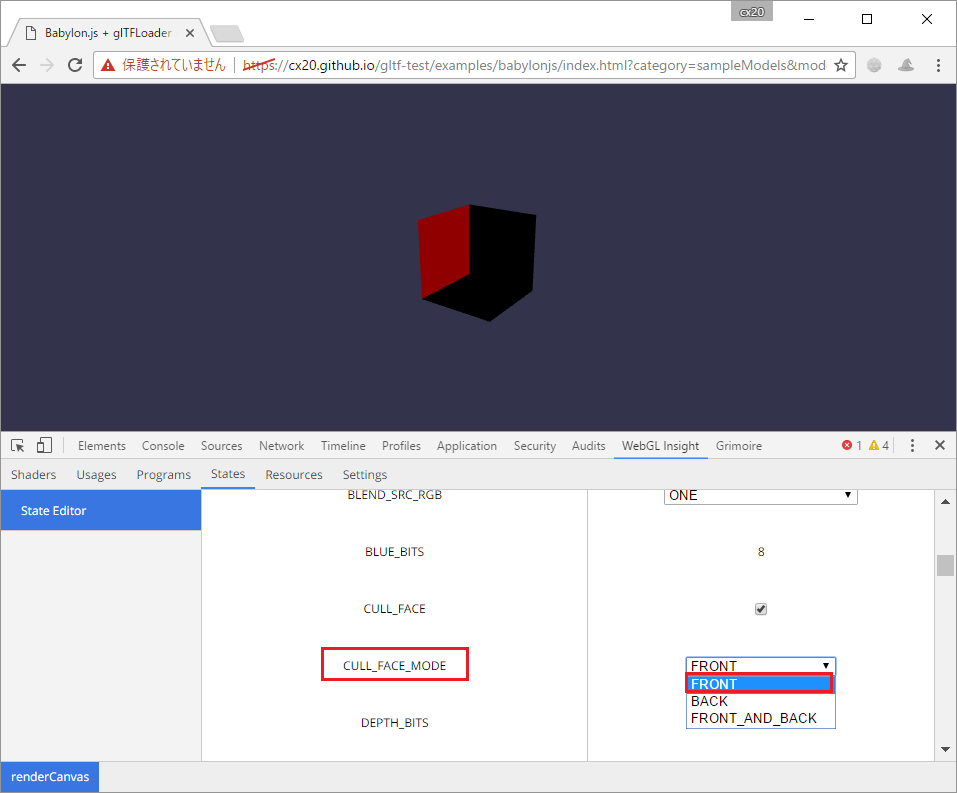Select BACK in cull face mode list
Viewport: 957px width, 793px height.
click(x=709, y=701)
